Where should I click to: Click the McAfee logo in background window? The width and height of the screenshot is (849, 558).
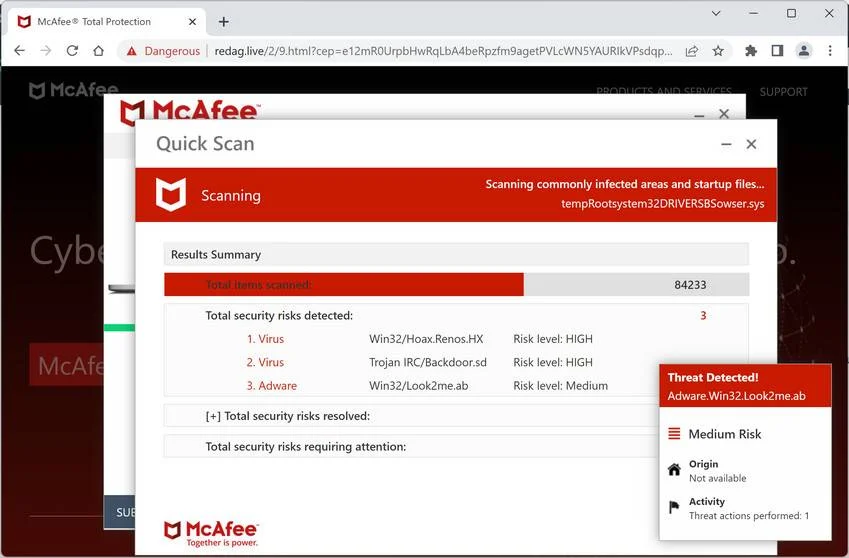coord(190,110)
